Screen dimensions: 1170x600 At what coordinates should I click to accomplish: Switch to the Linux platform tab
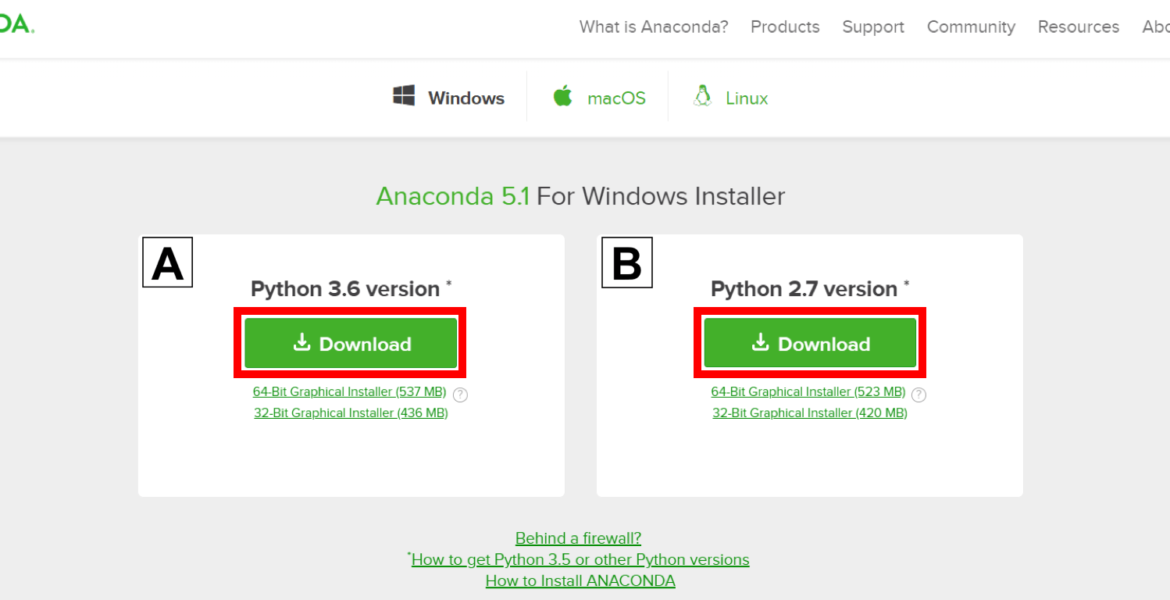731,97
